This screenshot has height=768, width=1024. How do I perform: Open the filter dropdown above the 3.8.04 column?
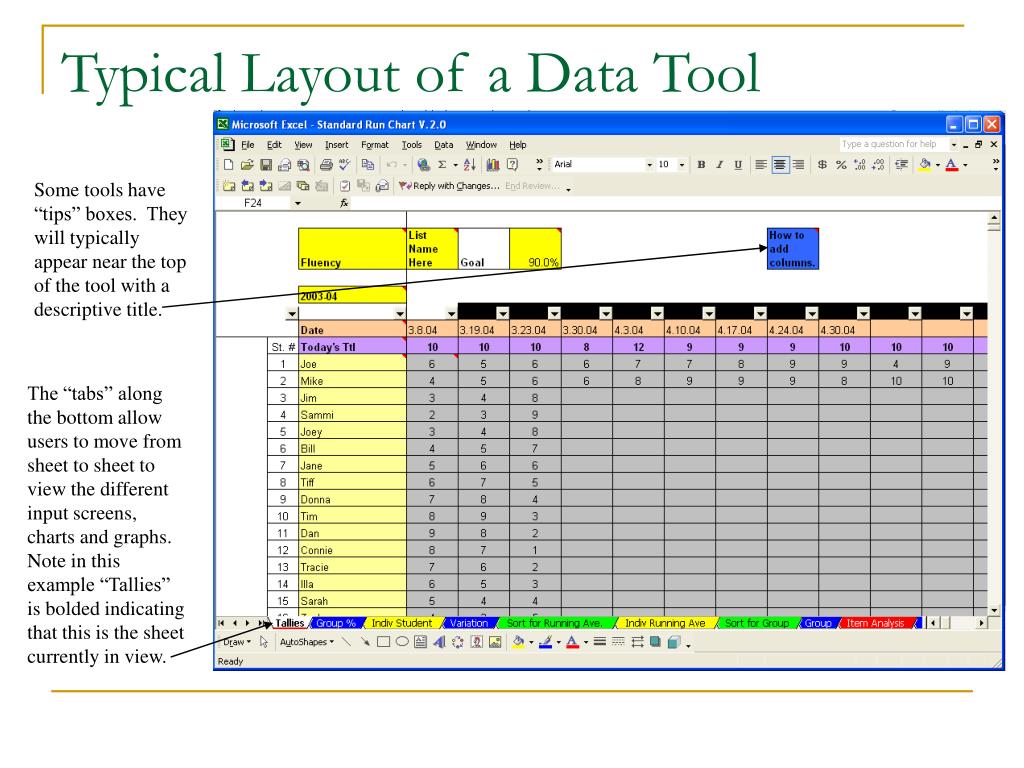(451, 313)
